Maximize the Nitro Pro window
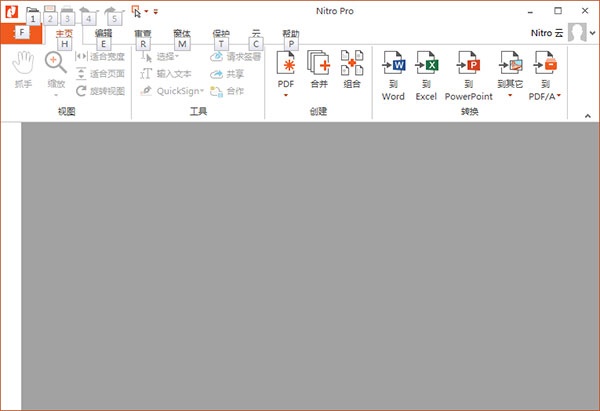Screen dimensions: 600x411 click(558, 11)
